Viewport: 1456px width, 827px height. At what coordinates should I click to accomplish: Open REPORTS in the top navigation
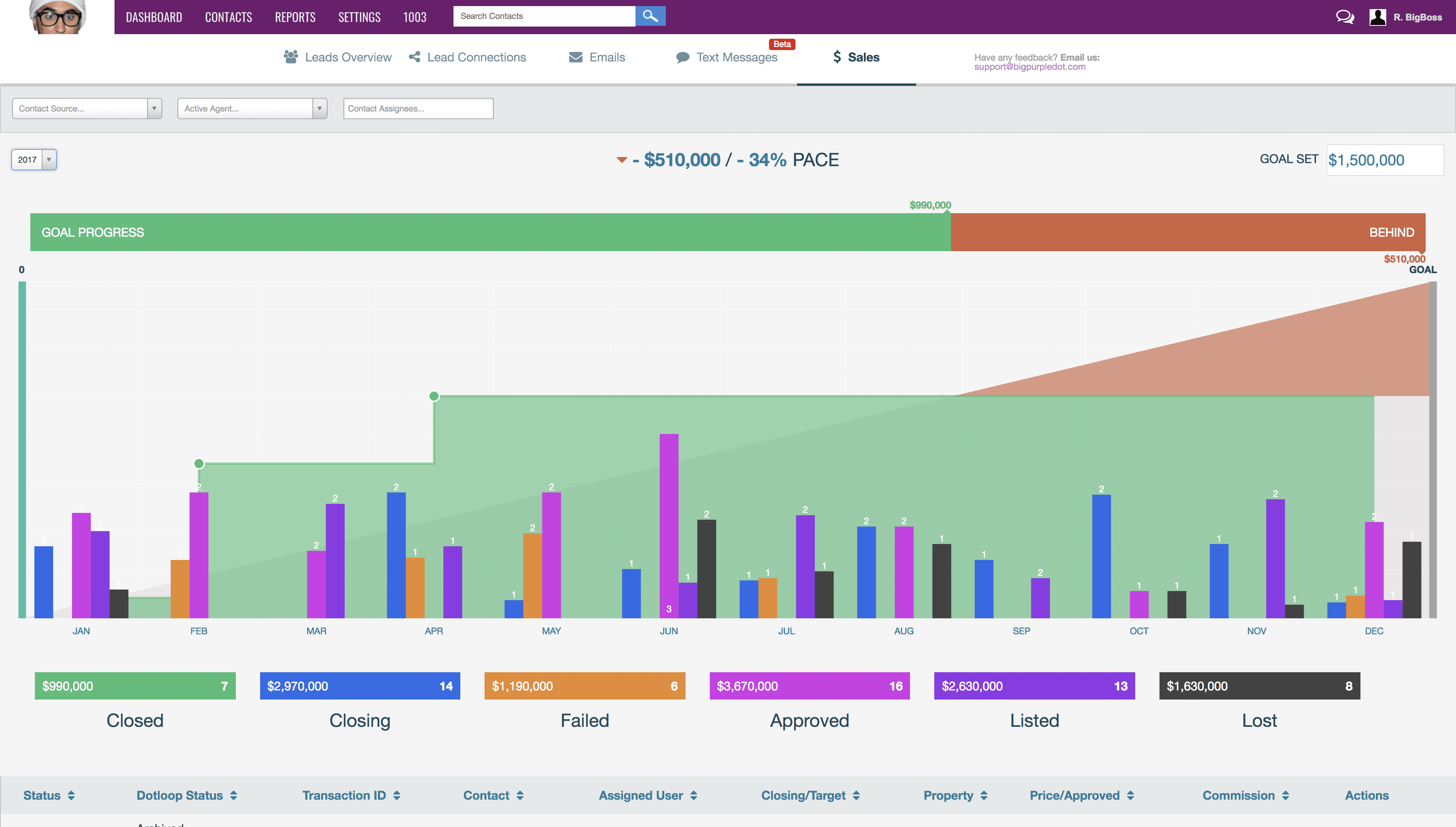coord(295,17)
